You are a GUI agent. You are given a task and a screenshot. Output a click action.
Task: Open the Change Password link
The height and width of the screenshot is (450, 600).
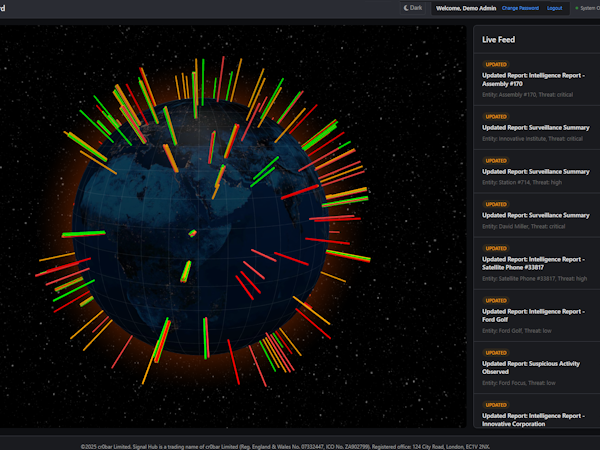point(520,8)
